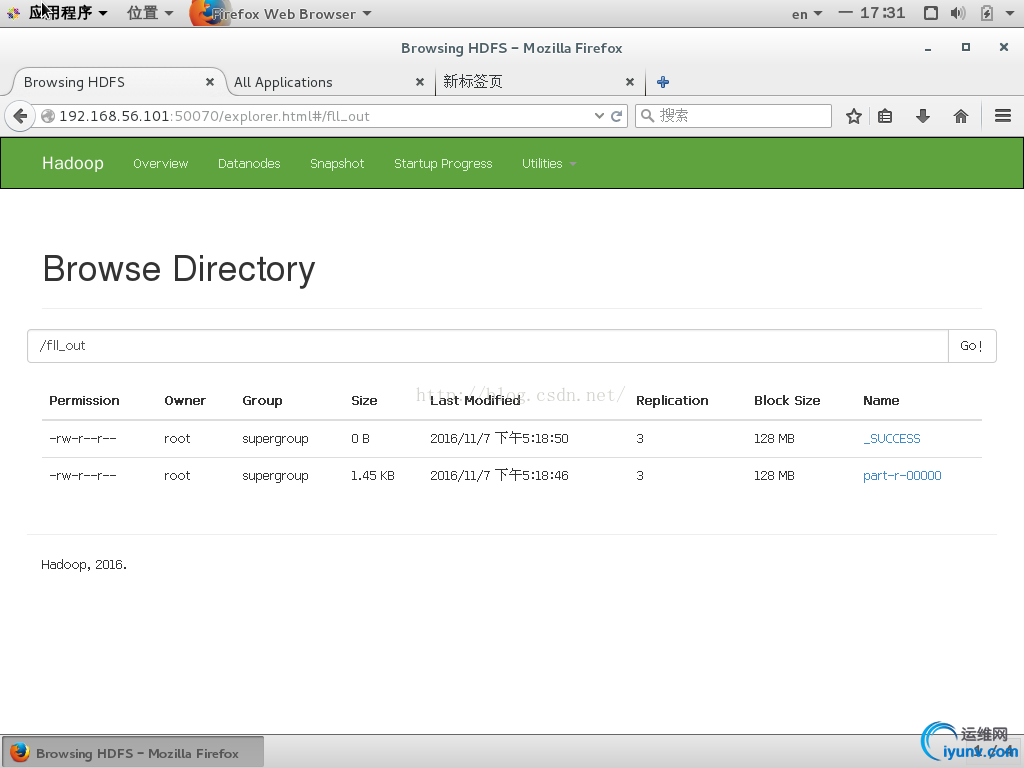
Task: Click the battery icon in top panel
Action: pos(987,13)
